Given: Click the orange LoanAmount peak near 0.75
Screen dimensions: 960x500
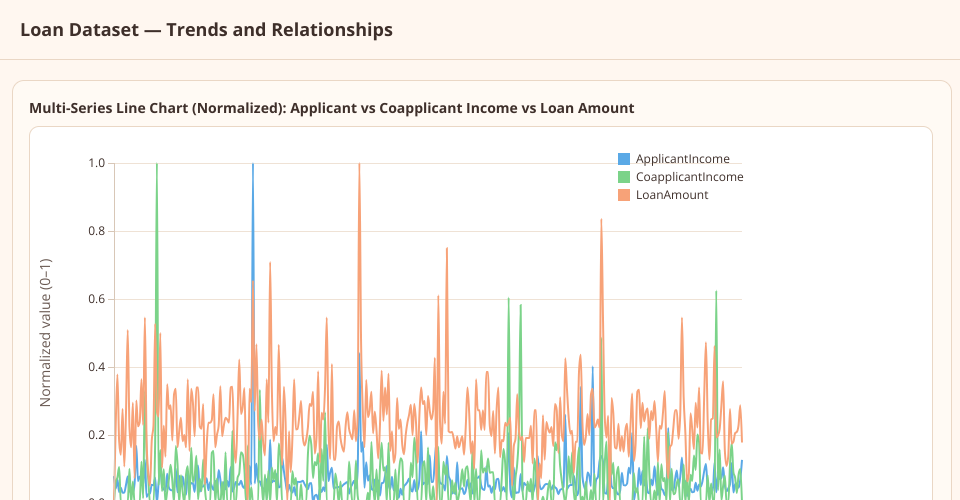Looking at the screenshot, I should click(x=447, y=250).
